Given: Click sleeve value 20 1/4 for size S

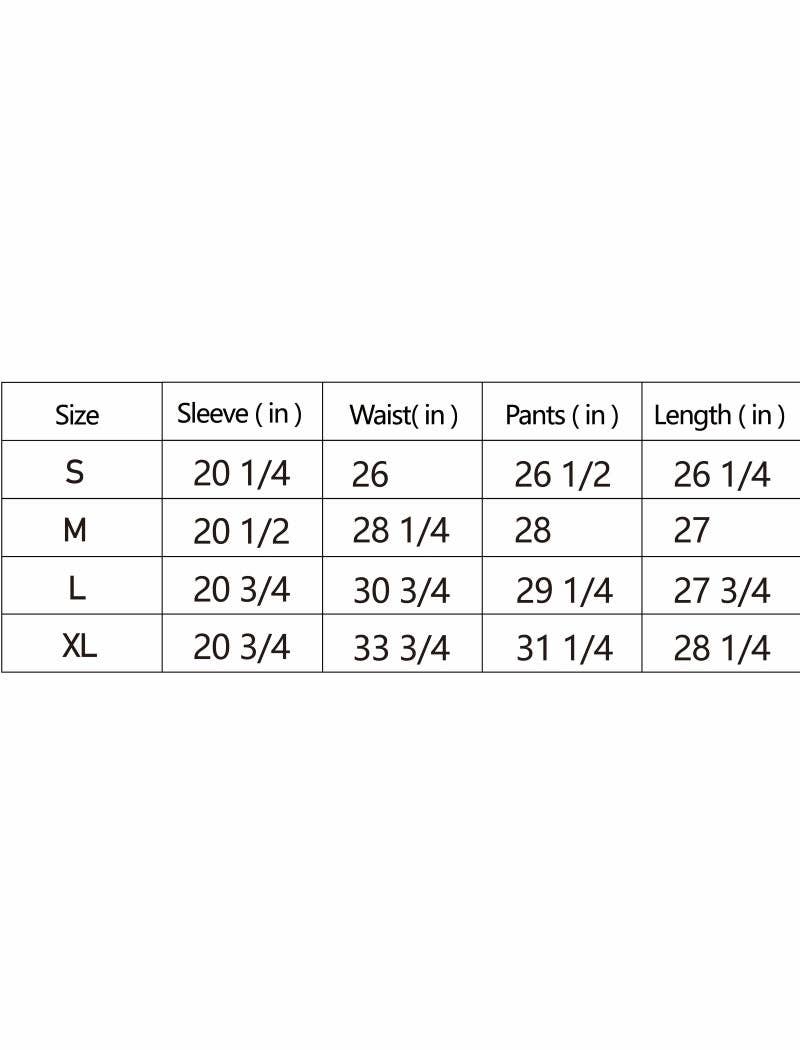Looking at the screenshot, I should pyautogui.click(x=241, y=473).
